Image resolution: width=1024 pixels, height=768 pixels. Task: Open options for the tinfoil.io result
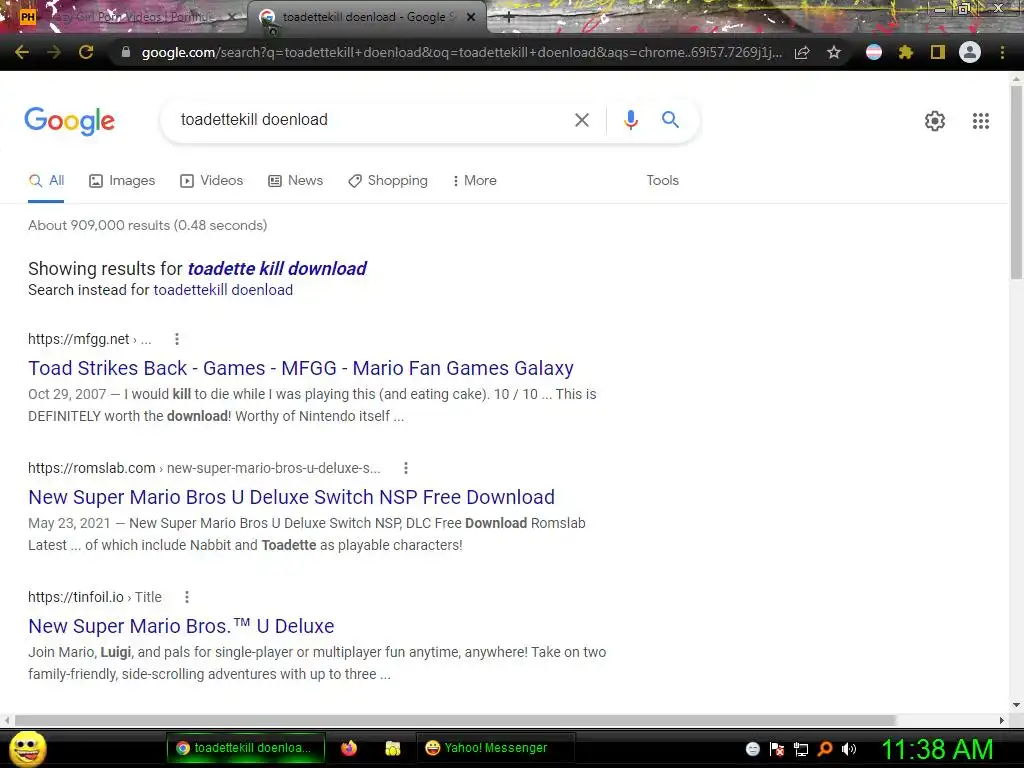(x=187, y=597)
